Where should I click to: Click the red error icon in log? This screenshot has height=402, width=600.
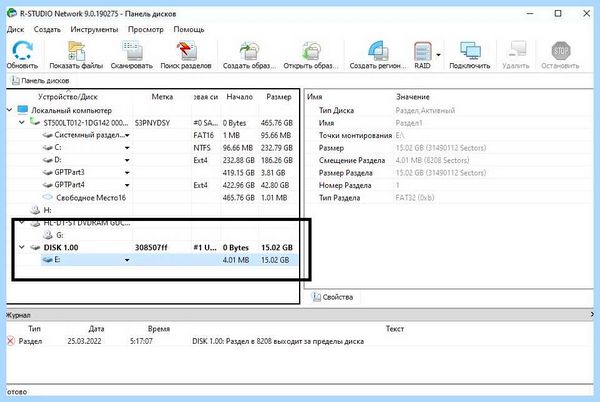click(x=11, y=341)
